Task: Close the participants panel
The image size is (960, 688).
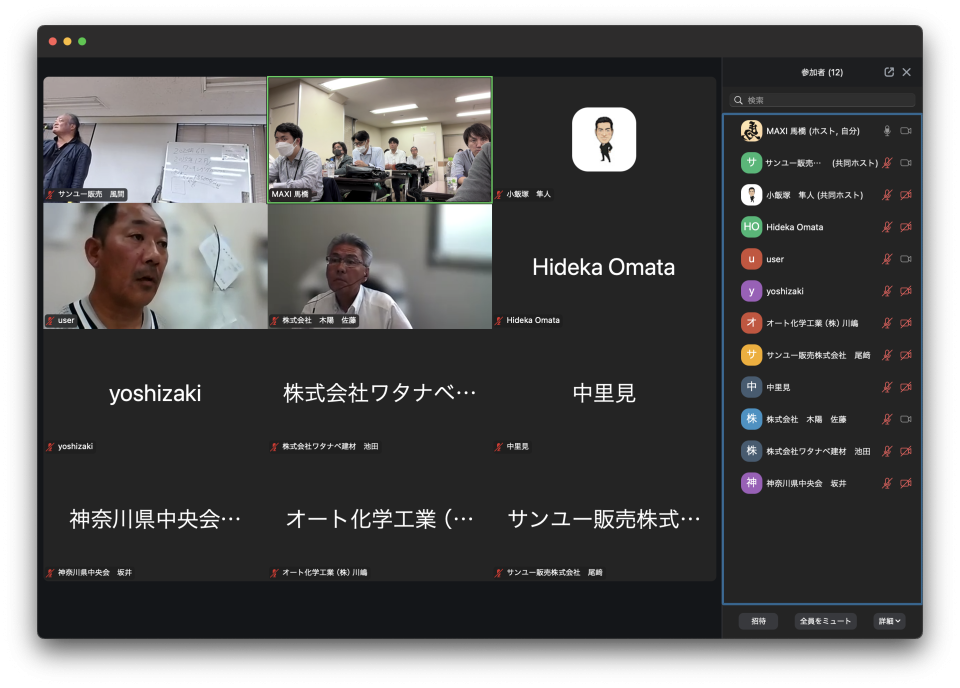Action: pos(907,72)
